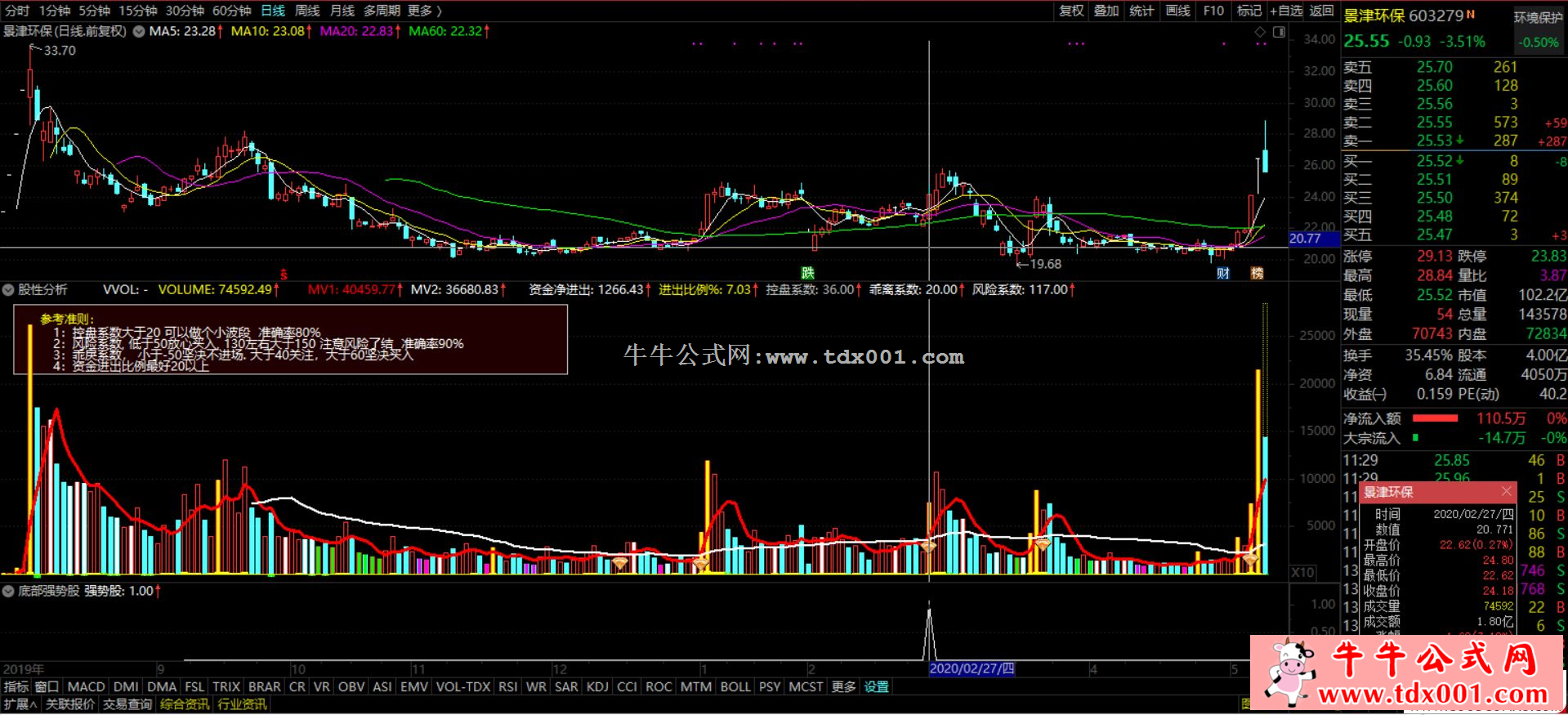Viewport: 1568px width, 715px height.
Task: Close the 景津环保 data popup
Action: [x=1506, y=491]
